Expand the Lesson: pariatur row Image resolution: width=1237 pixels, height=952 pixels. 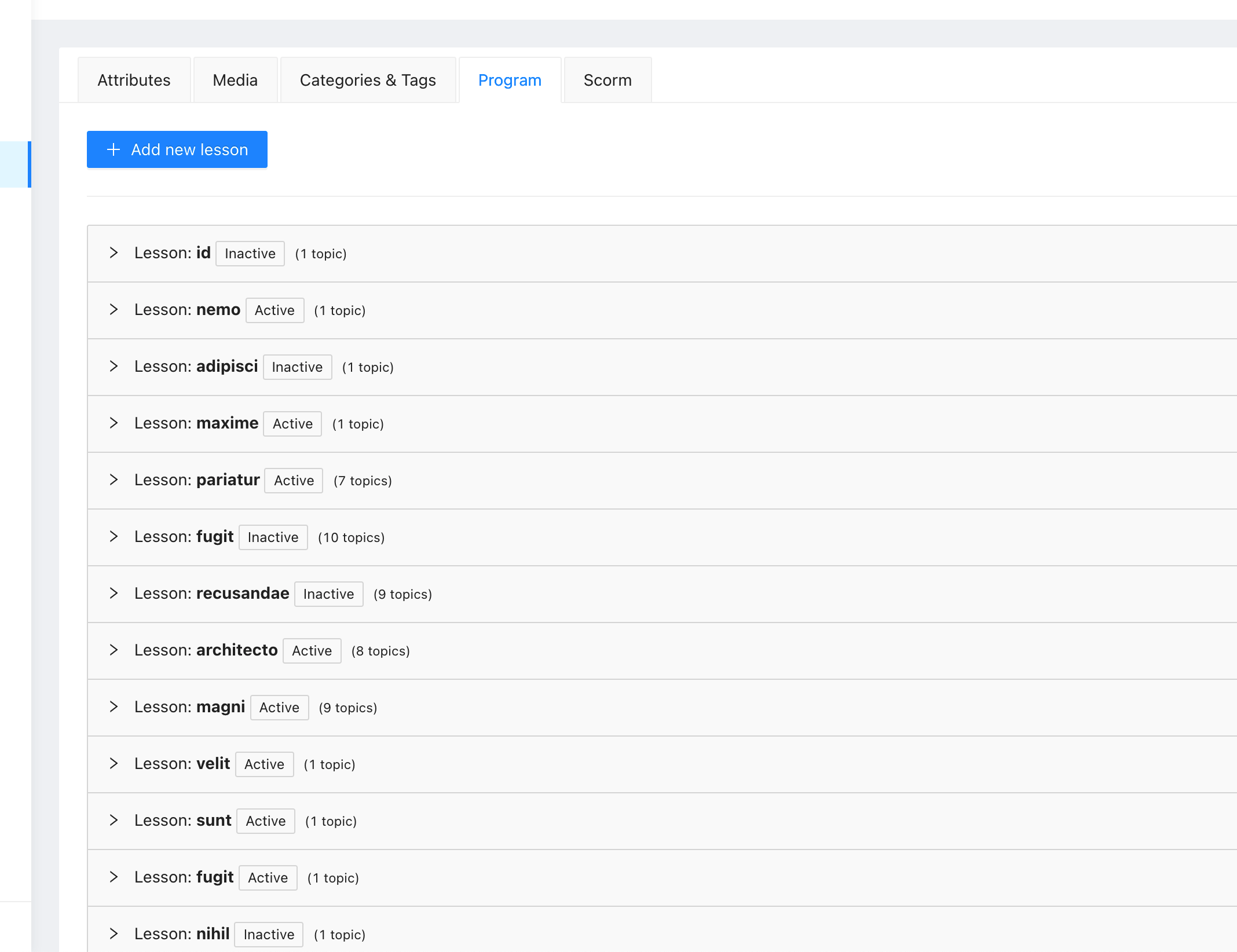click(114, 479)
